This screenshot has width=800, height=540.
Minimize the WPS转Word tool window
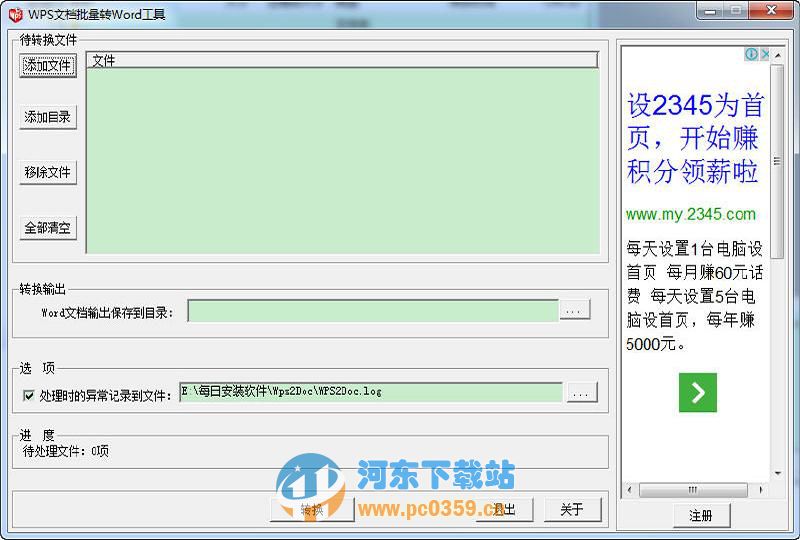pos(710,11)
